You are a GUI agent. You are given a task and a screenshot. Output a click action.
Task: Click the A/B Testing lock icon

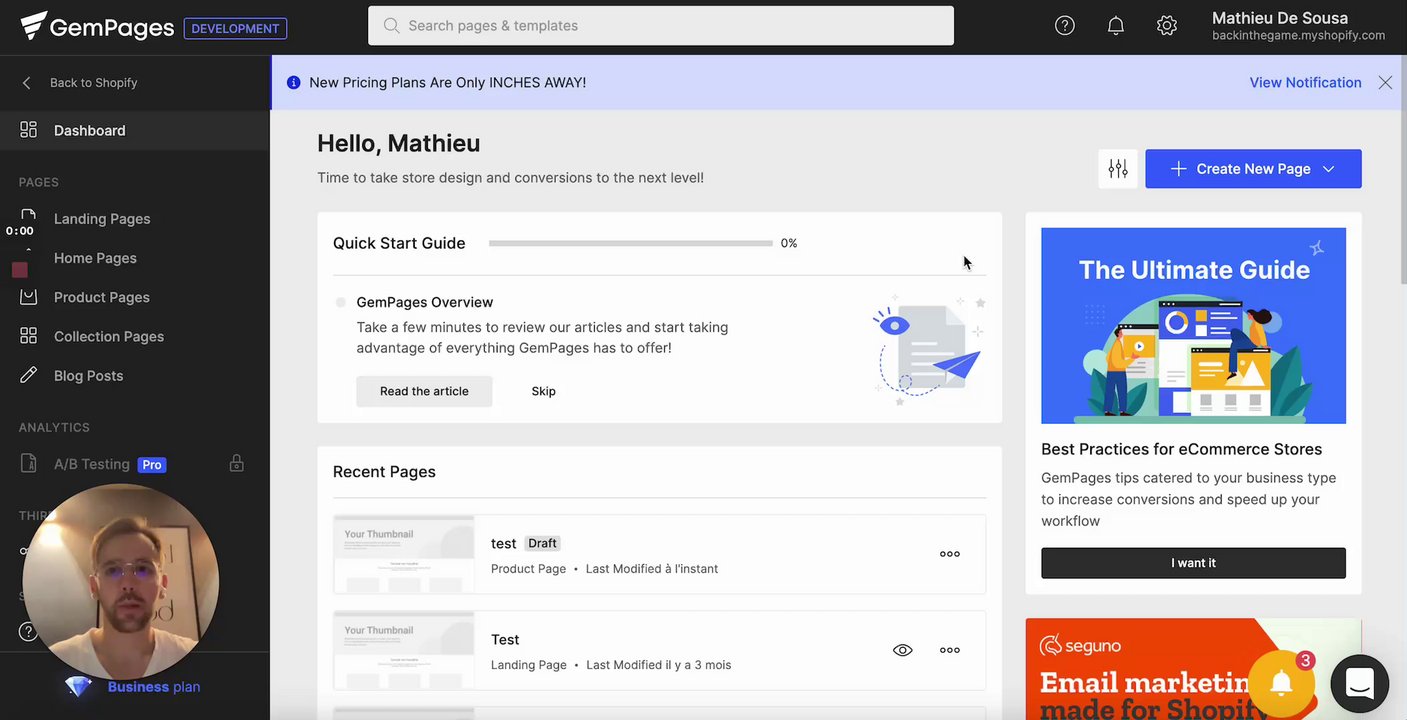point(236,464)
